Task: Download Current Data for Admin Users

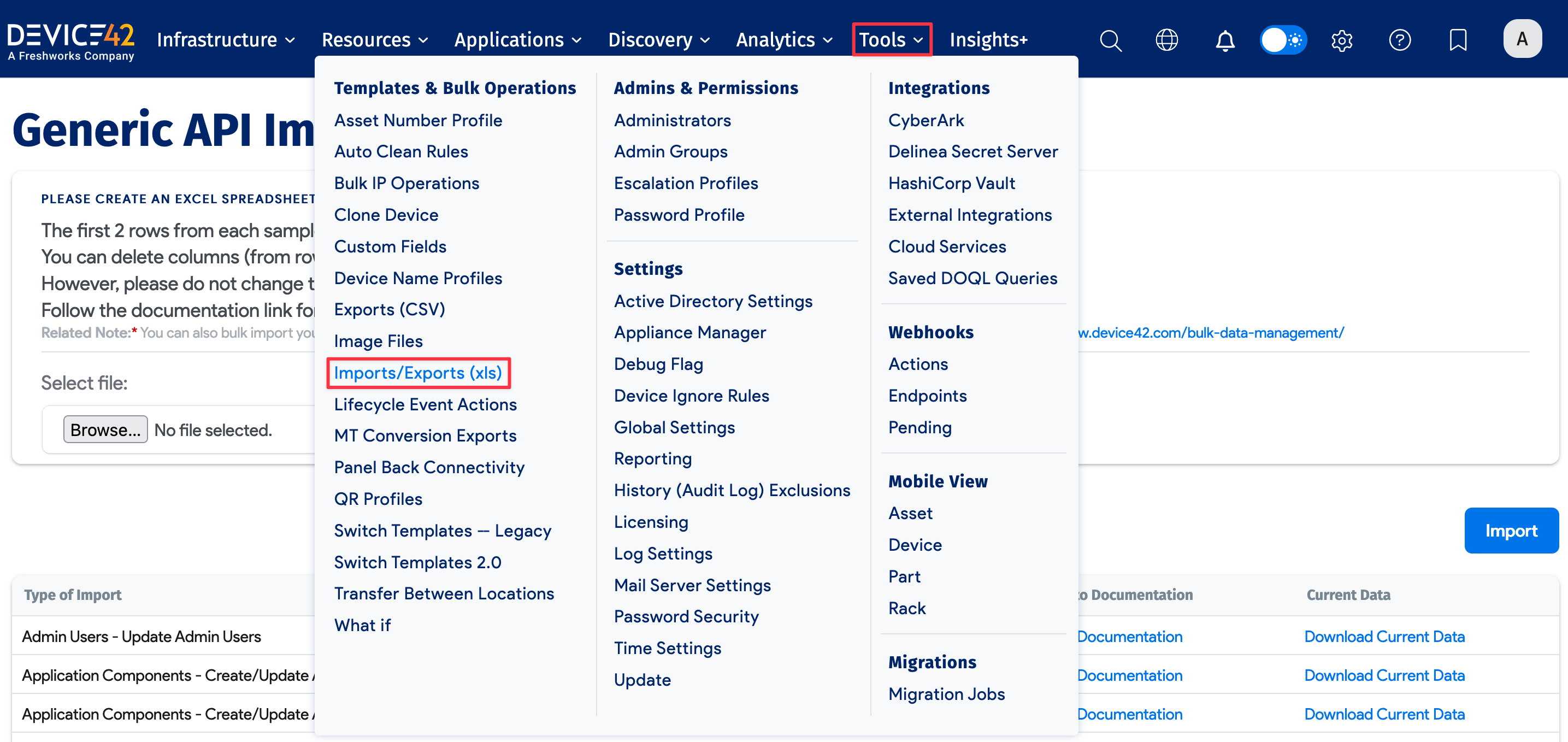Action: 1383,637
